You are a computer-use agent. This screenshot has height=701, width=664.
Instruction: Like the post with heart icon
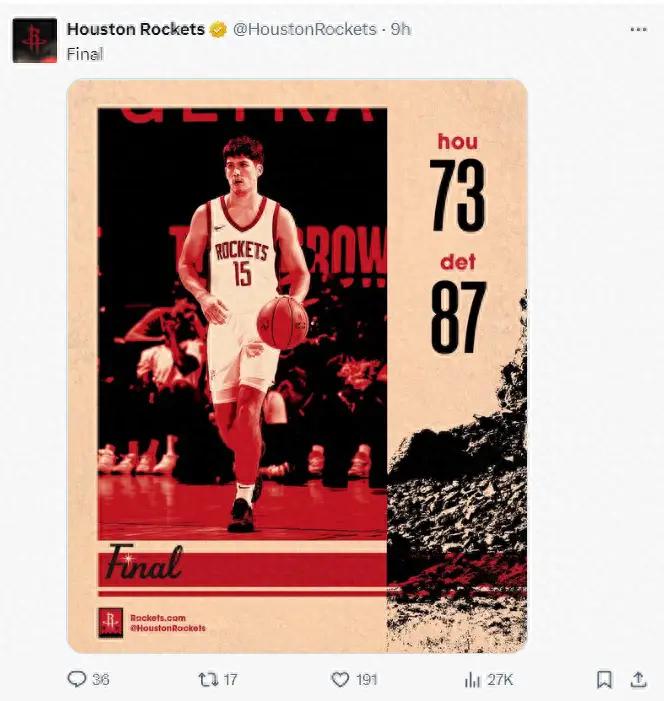[340, 680]
